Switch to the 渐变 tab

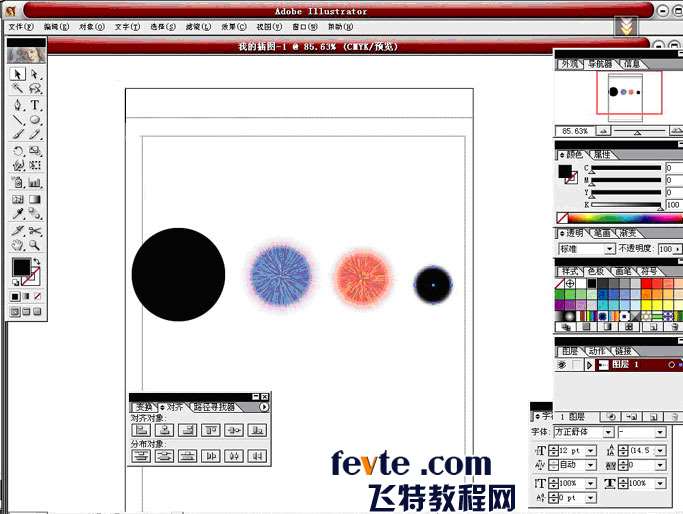click(628, 233)
